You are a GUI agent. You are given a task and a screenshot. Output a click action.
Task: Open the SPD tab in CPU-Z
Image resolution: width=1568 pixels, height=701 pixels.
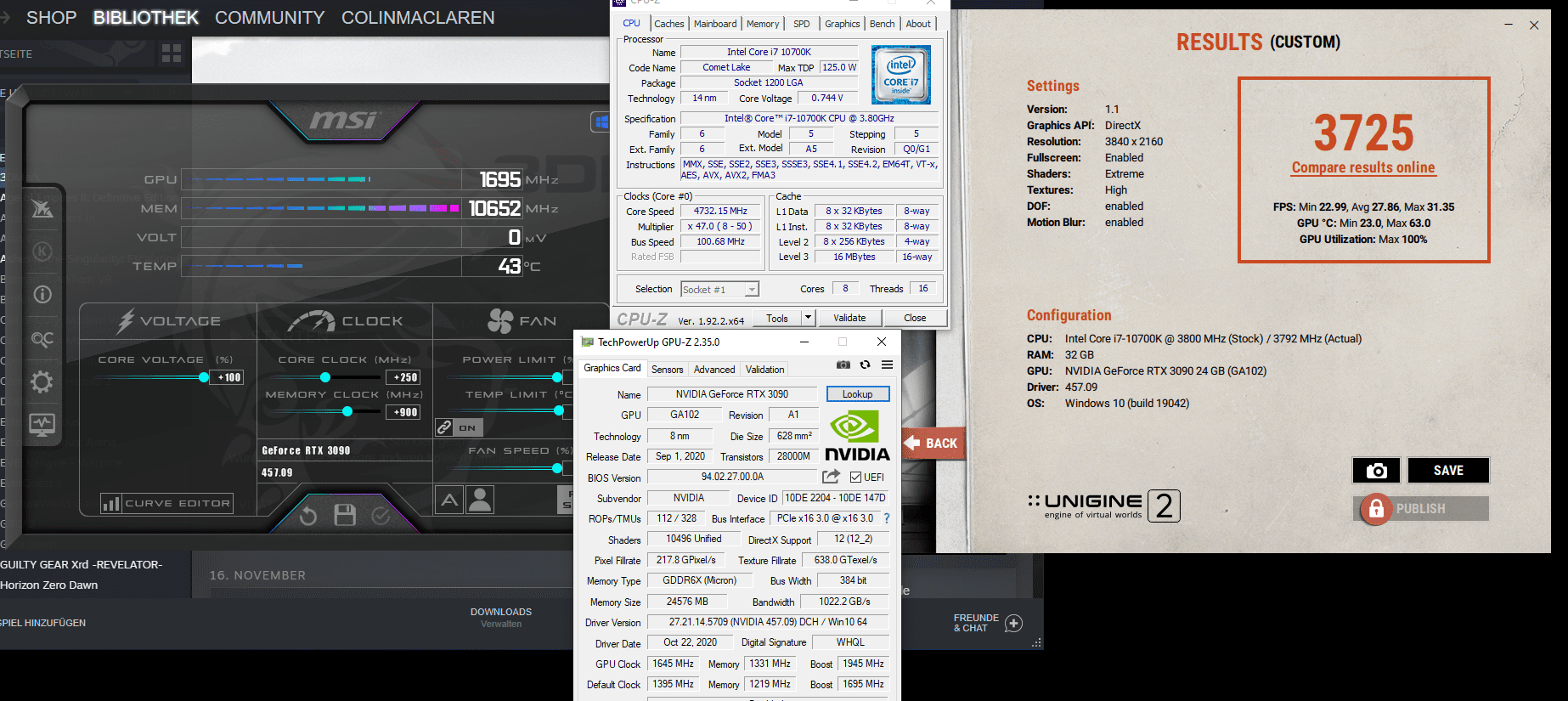[802, 24]
